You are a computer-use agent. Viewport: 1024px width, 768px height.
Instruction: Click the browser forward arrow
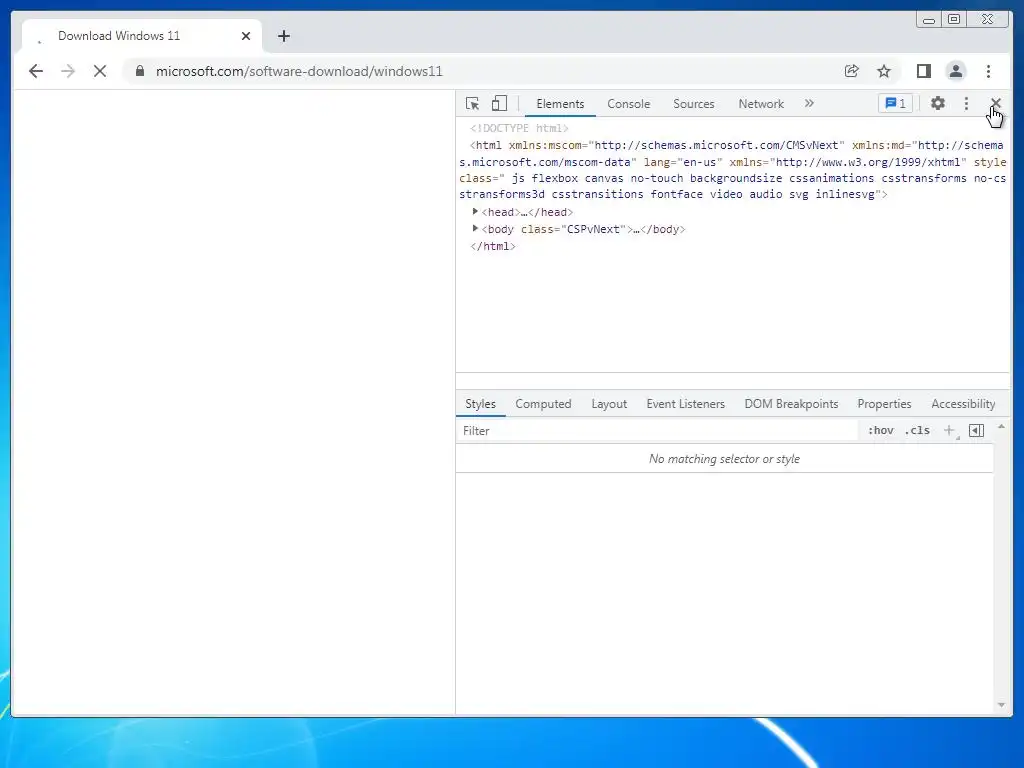coord(68,71)
